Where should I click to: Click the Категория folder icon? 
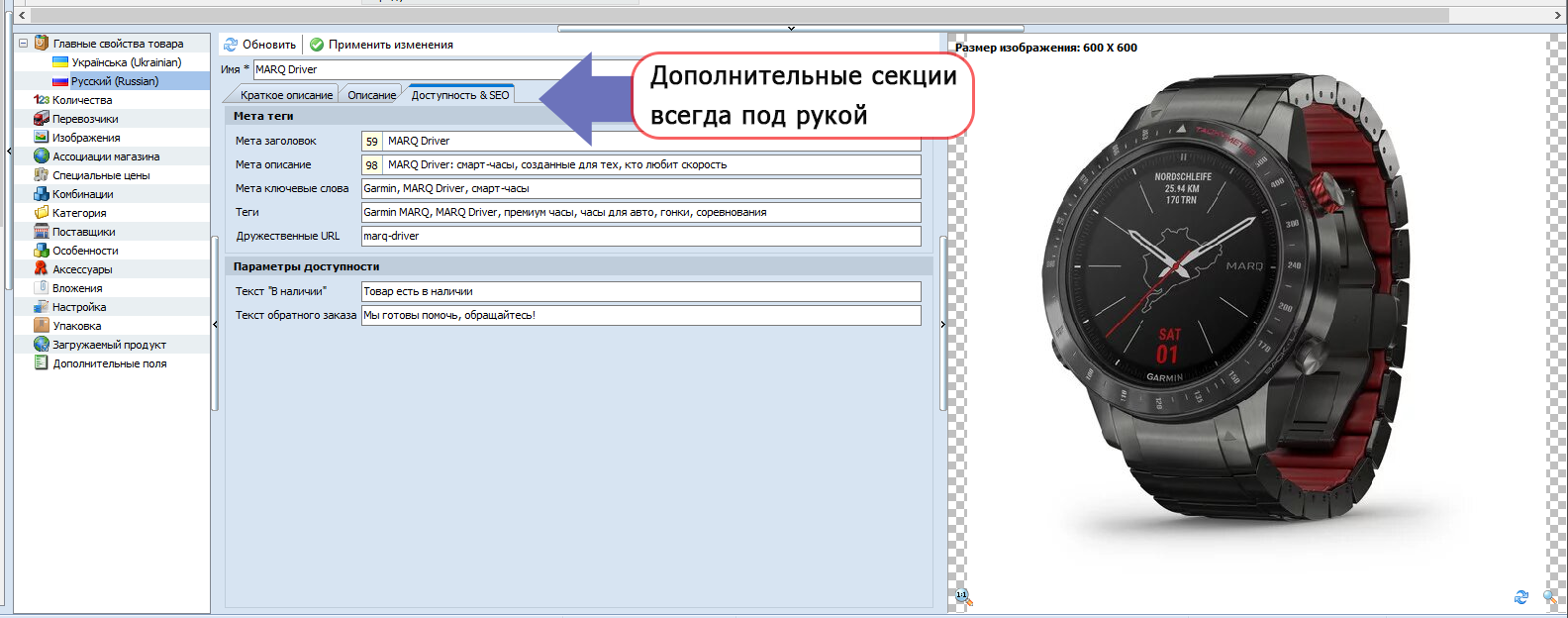pos(41,213)
